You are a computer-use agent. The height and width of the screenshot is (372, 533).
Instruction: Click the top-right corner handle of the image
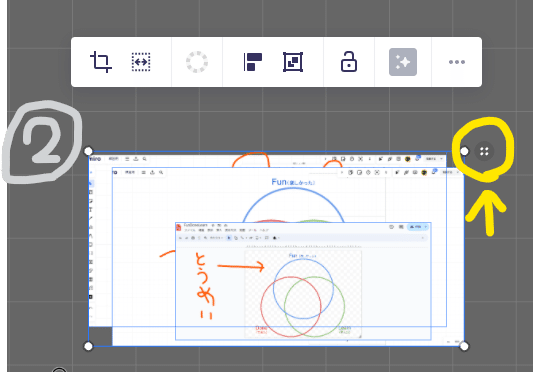[464, 151]
